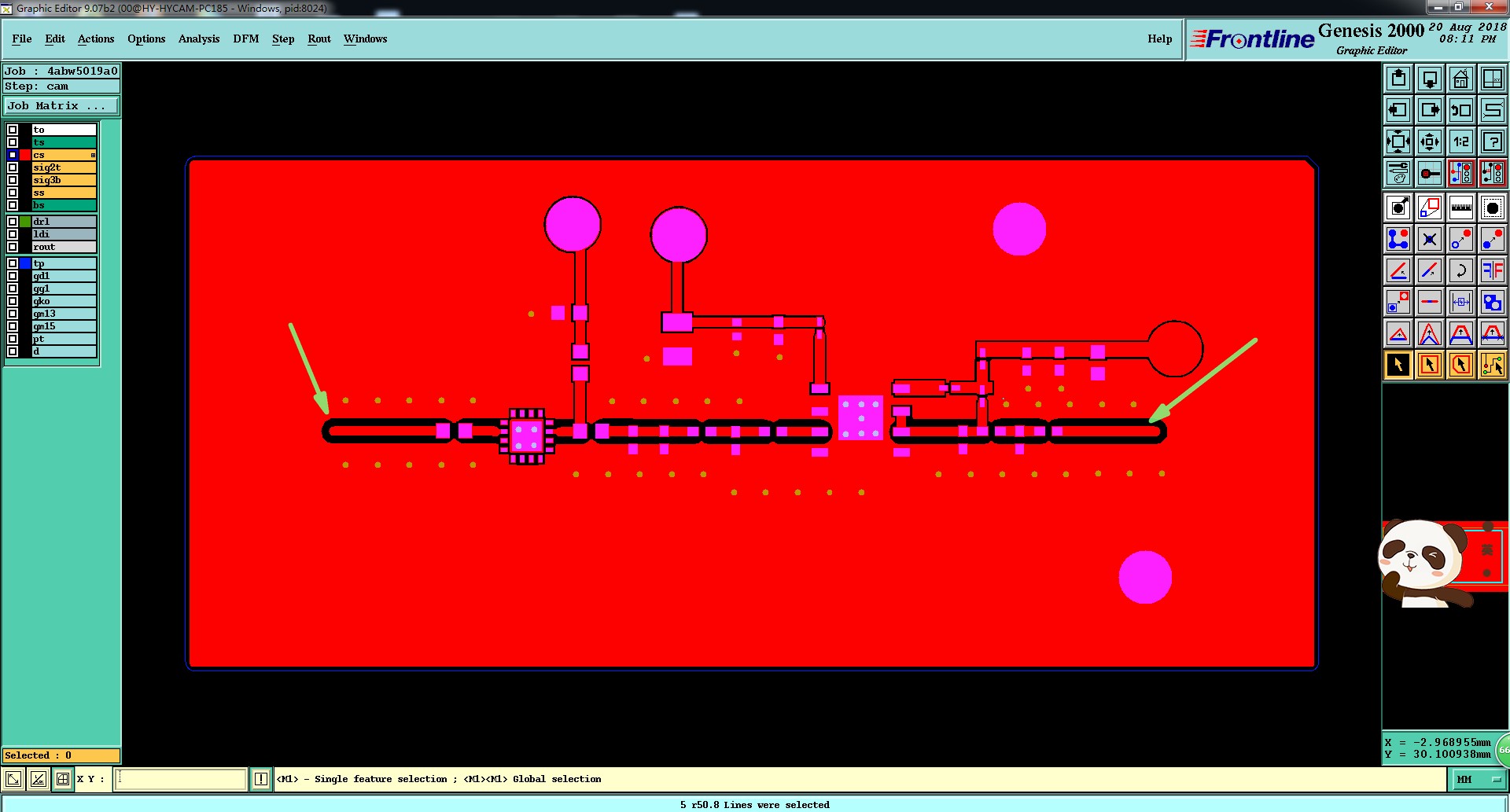Open the MM units dropdown

pos(1479,779)
